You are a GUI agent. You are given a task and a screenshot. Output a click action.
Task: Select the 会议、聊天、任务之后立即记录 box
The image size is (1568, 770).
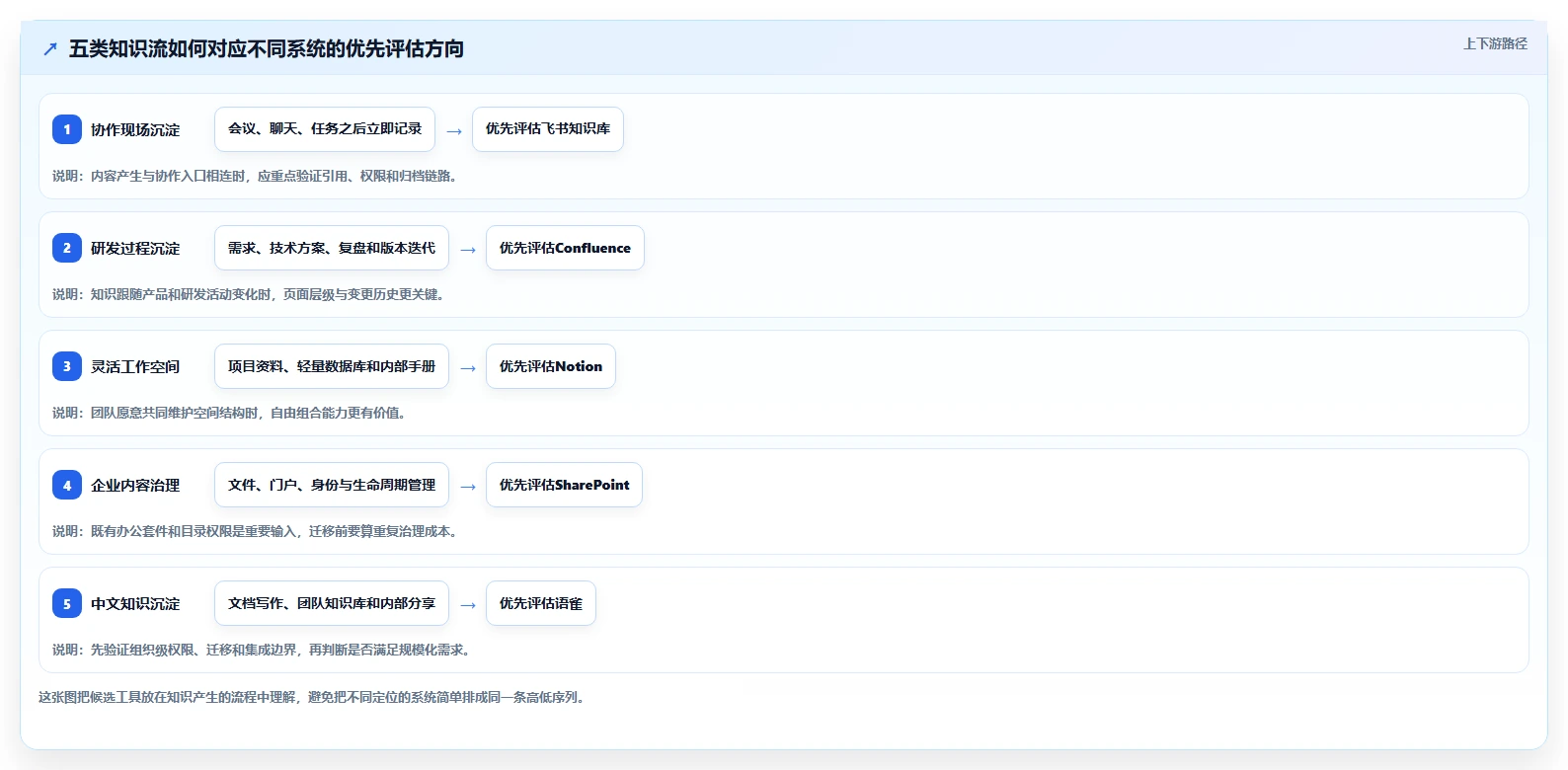tap(325, 129)
